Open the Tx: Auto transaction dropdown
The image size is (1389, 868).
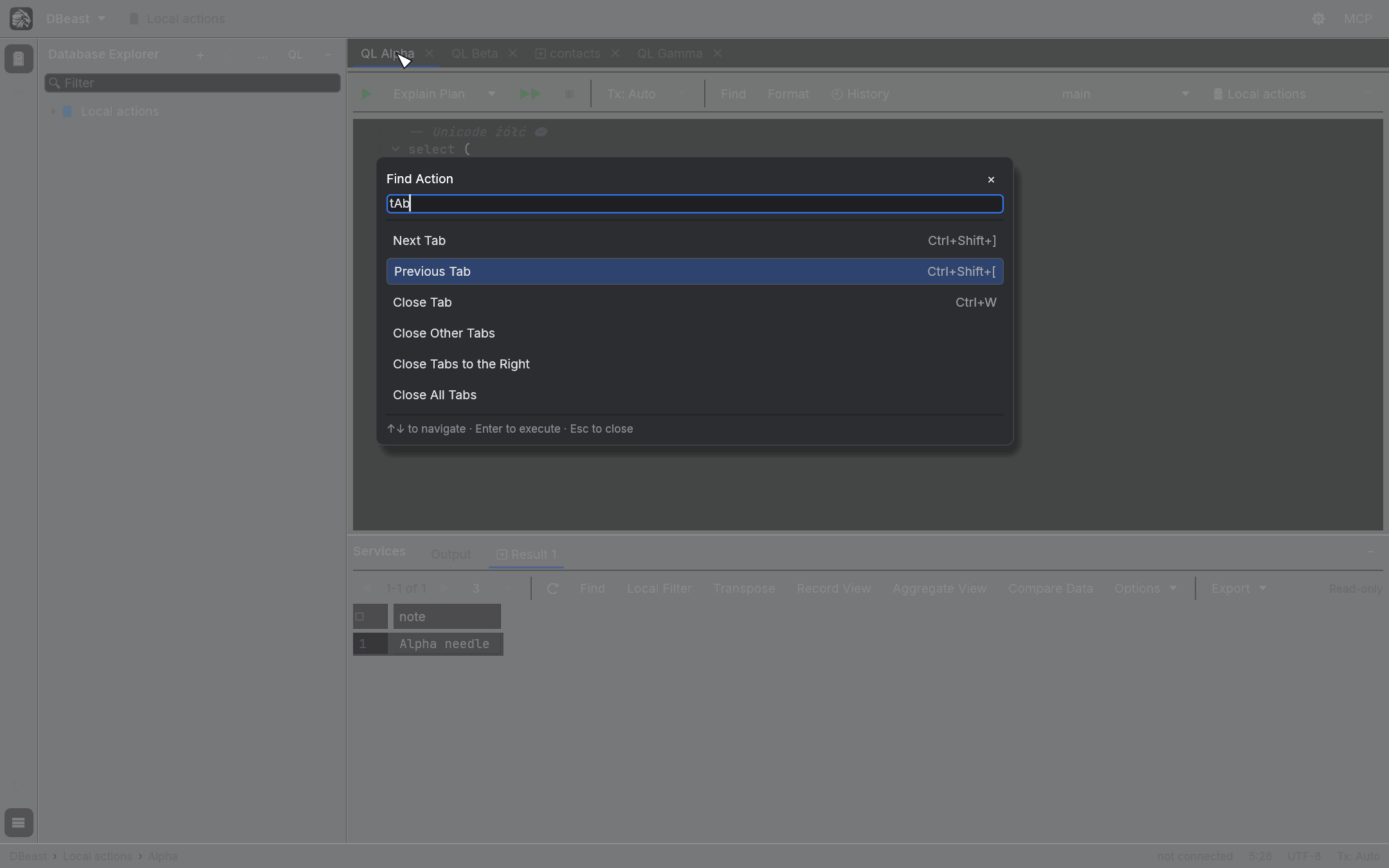click(646, 94)
